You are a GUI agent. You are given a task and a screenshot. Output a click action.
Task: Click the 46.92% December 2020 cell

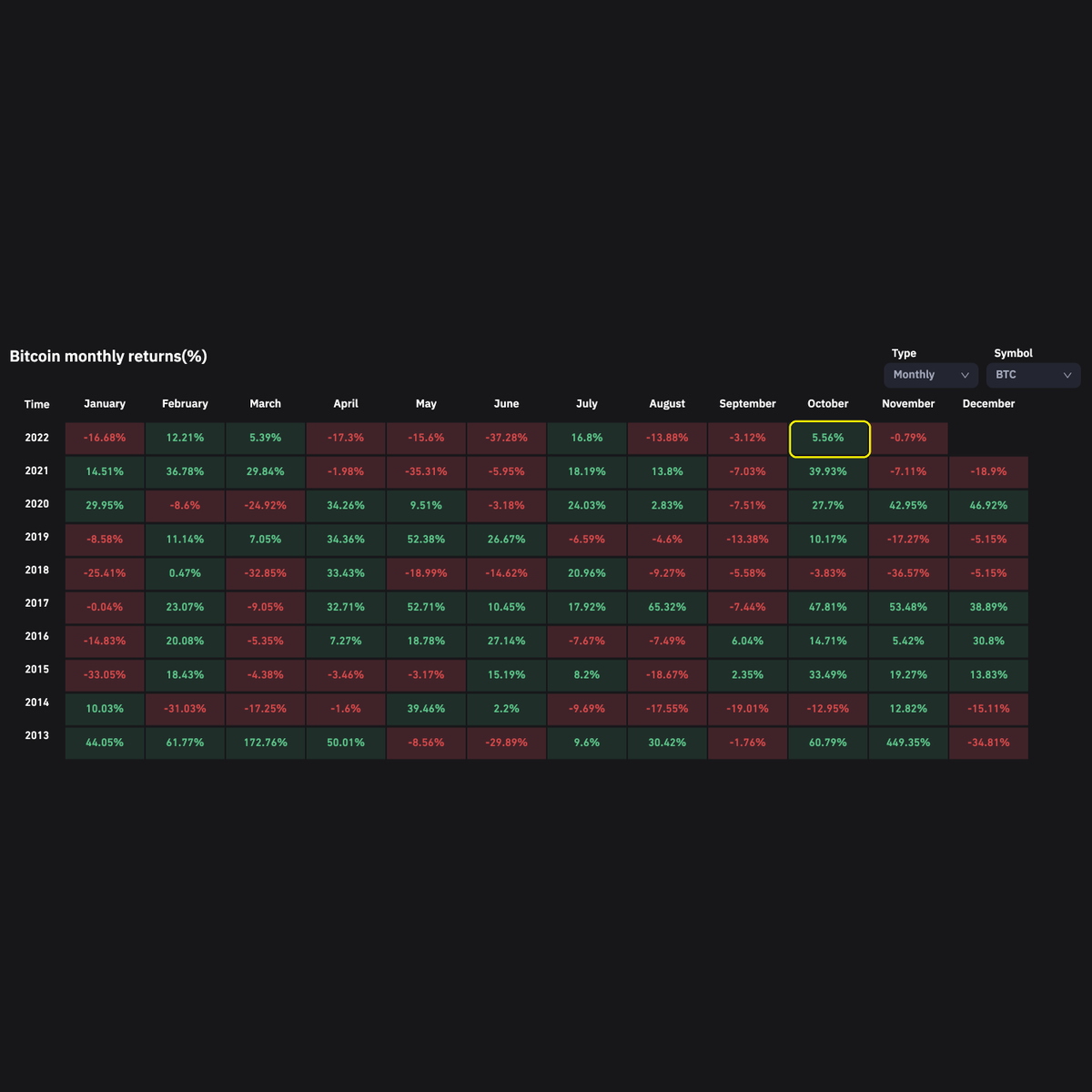click(x=989, y=506)
